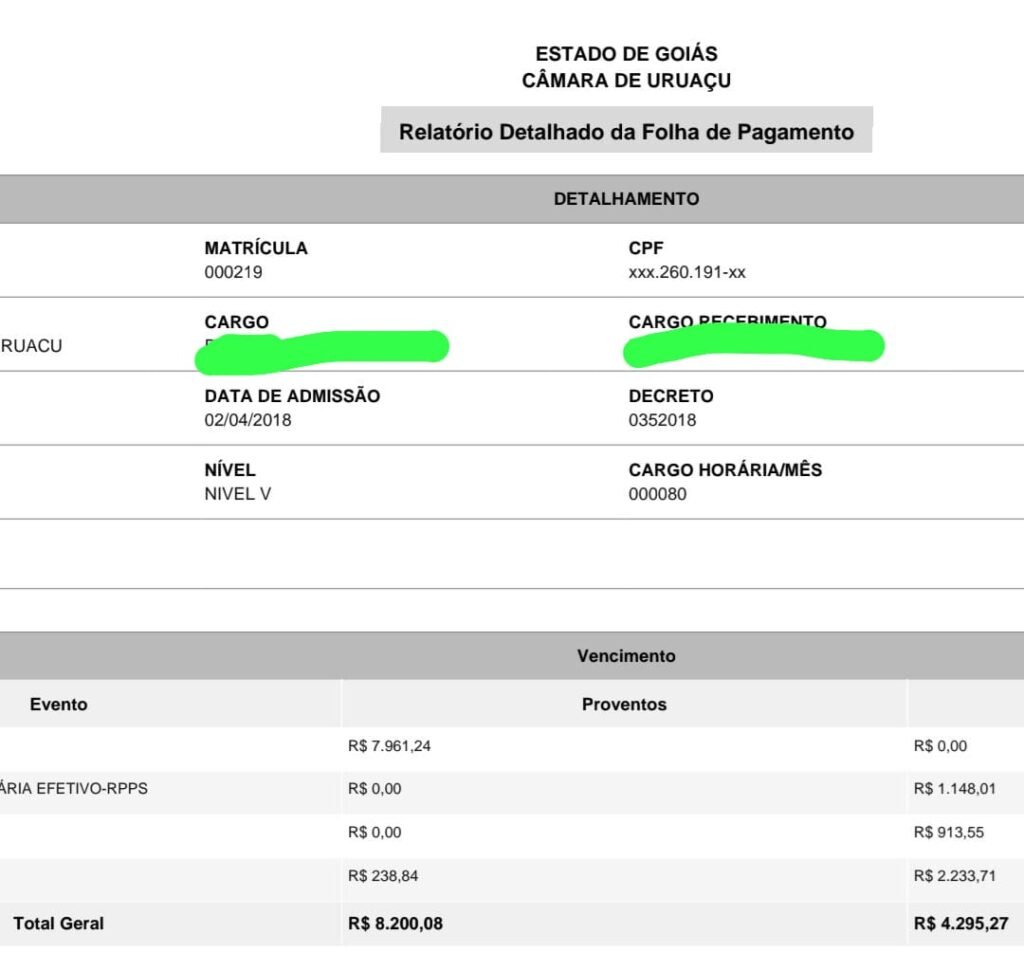This screenshot has width=1024, height=971.
Task: Click the green redaction mark under CARGO
Action: (x=330, y=347)
